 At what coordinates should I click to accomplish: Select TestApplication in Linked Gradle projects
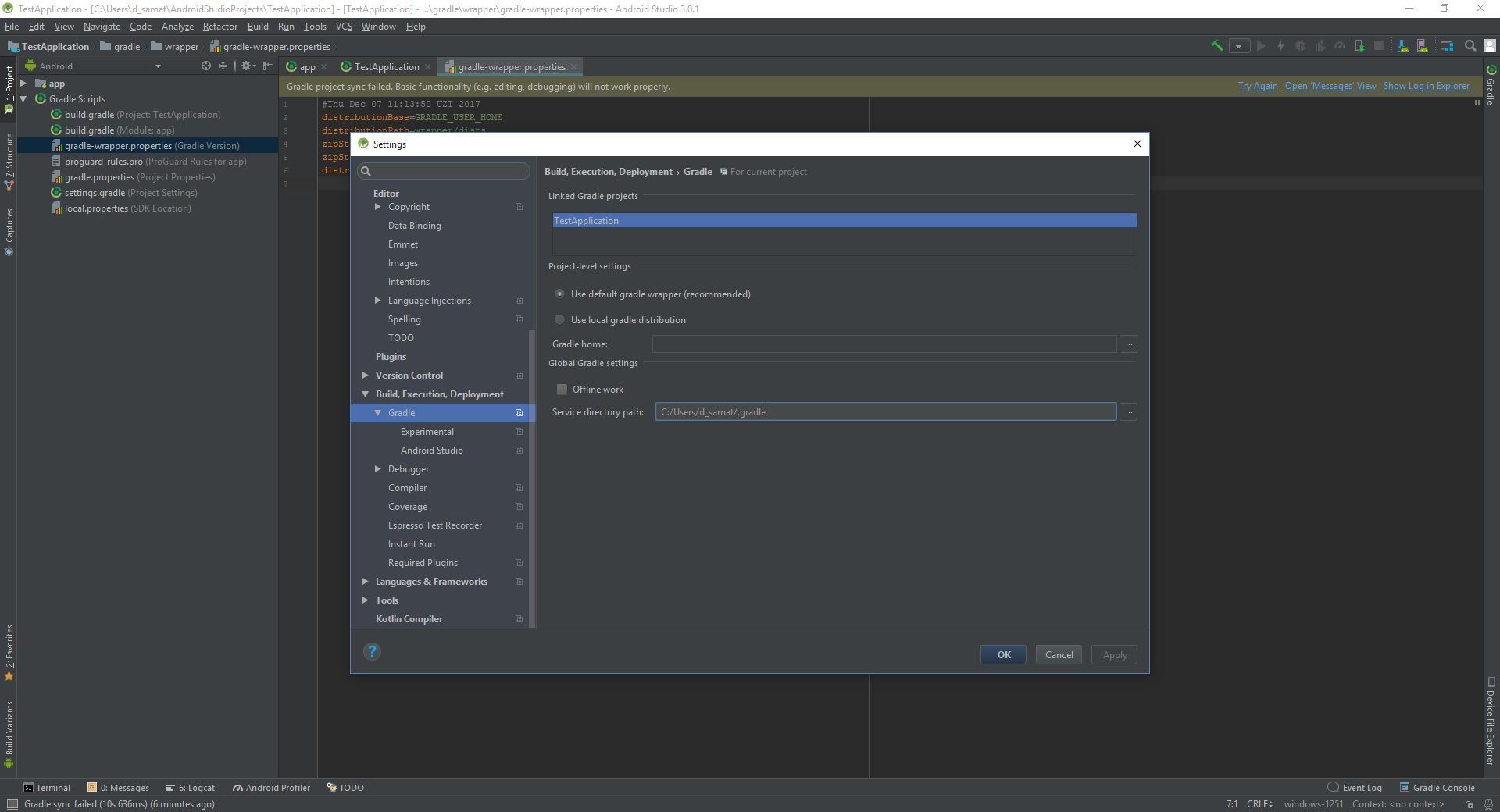845,221
